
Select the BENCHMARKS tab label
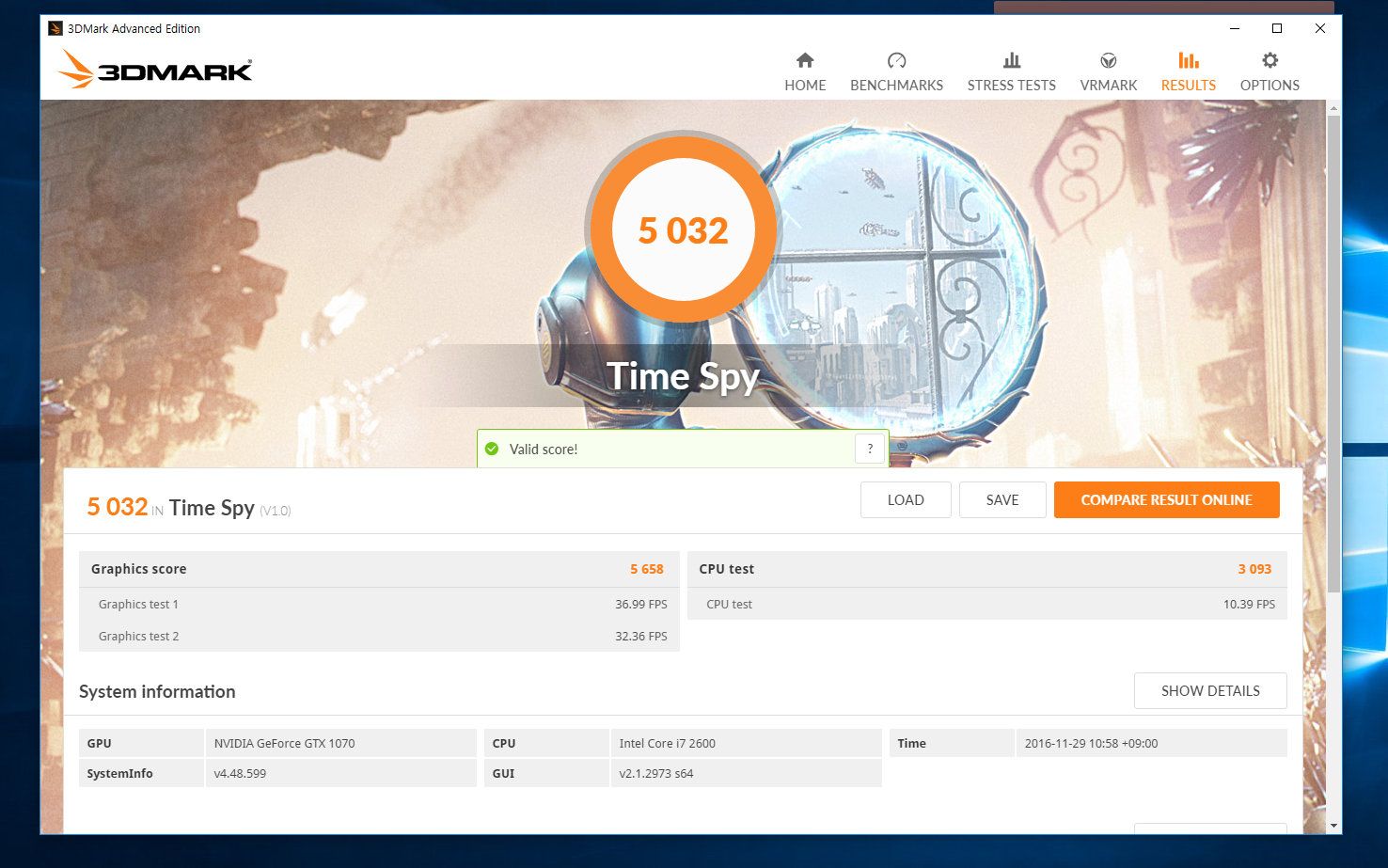tap(896, 86)
